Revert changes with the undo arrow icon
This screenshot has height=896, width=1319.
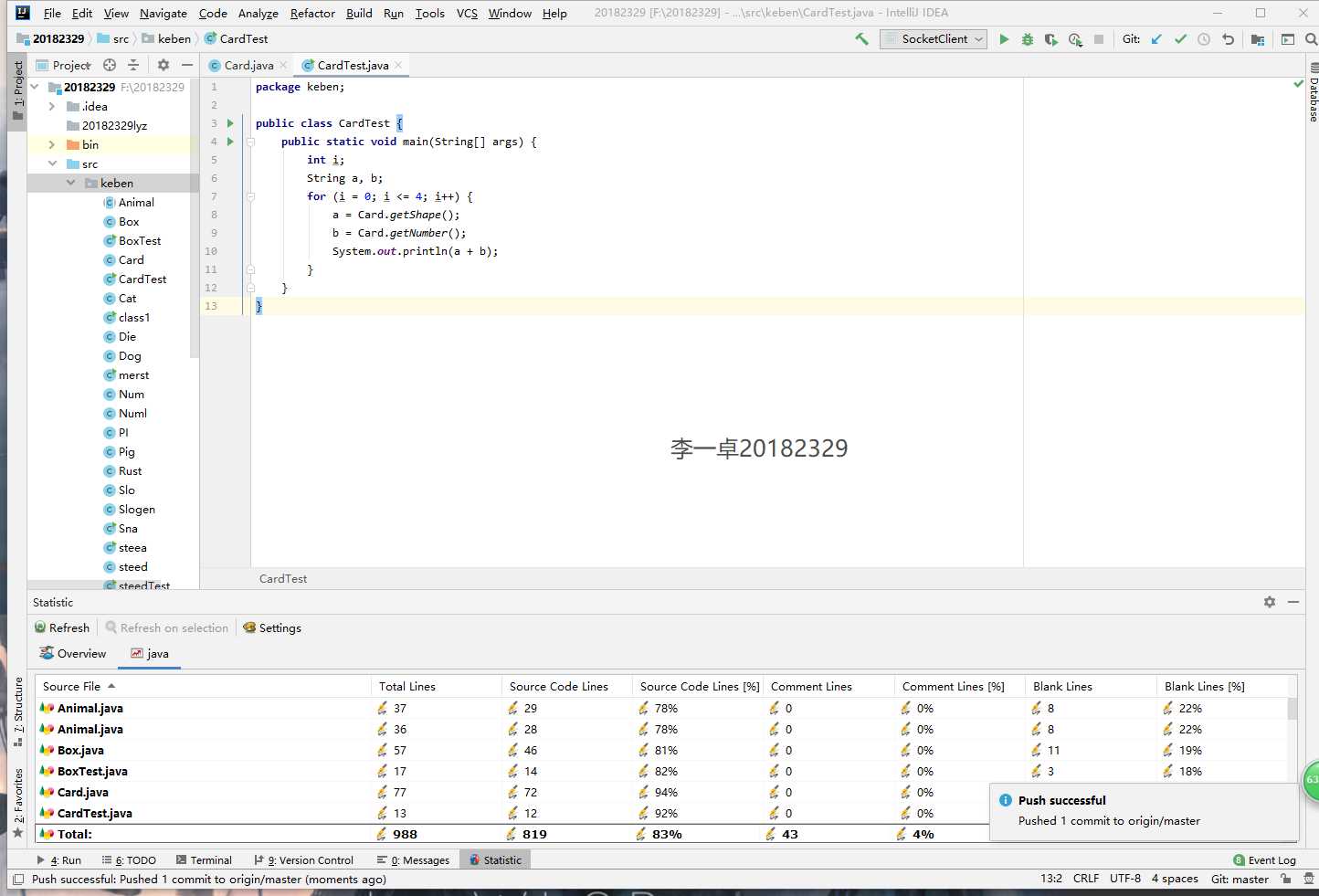1228,39
